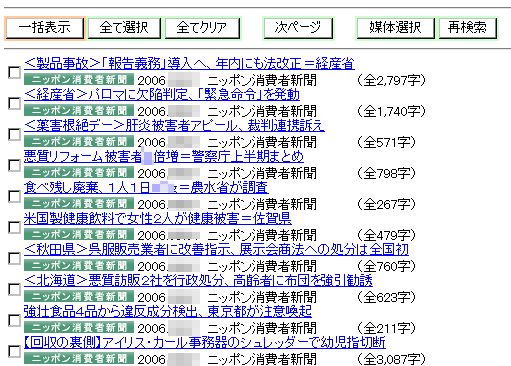
Task: Click ニッポン消費者新聞 badge under 悪質リフォーム article
Action: click(x=79, y=172)
